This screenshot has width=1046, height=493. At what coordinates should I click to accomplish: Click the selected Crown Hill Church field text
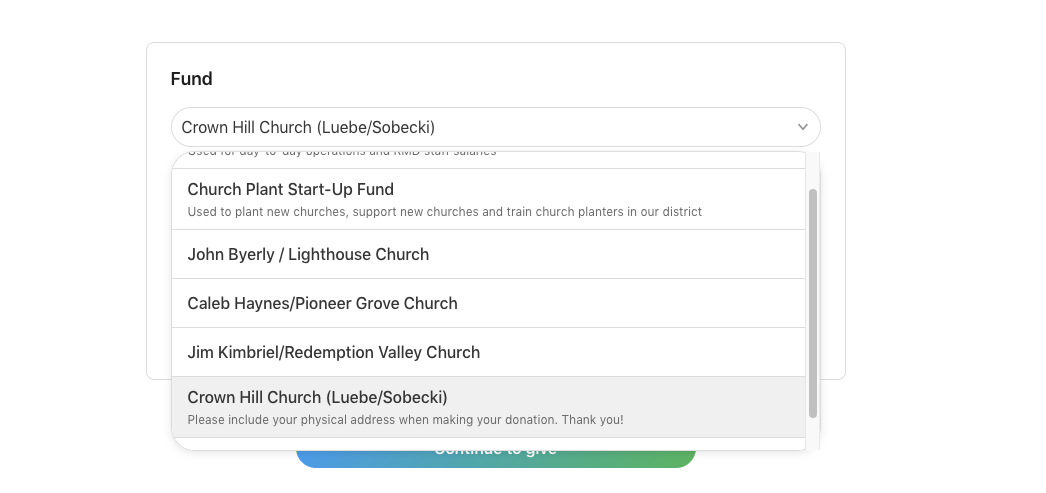(x=308, y=128)
